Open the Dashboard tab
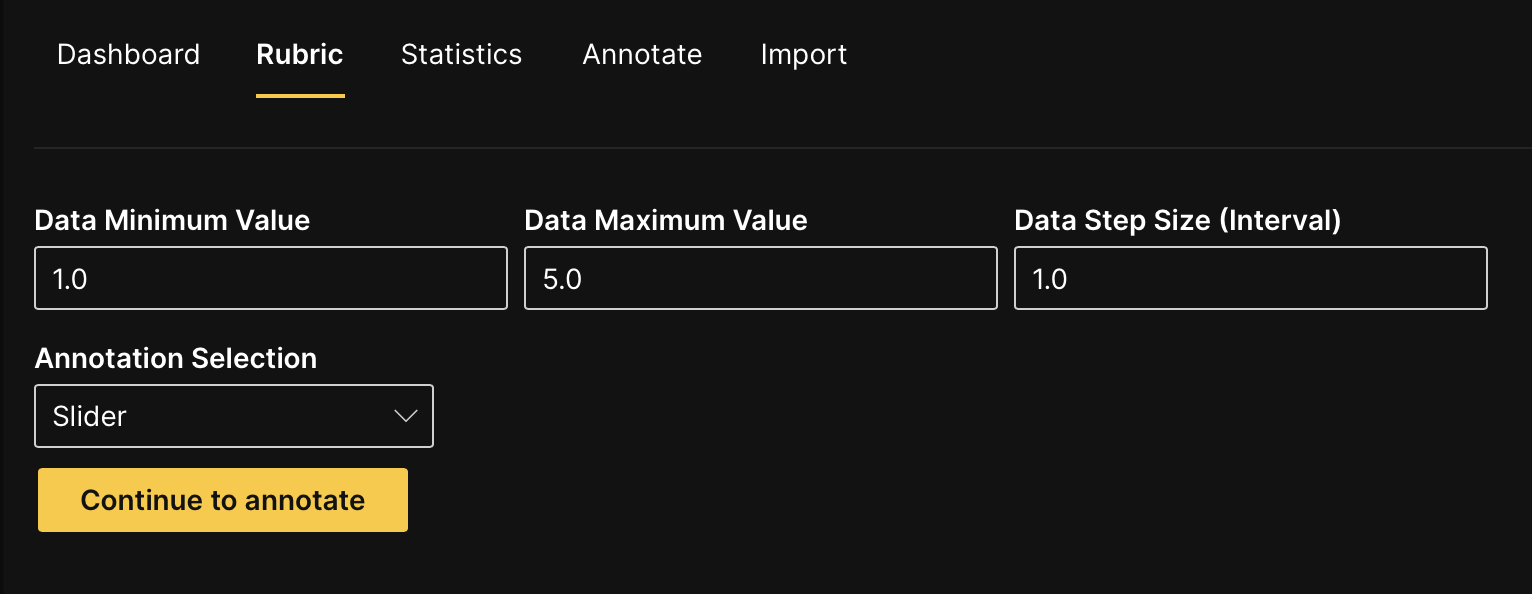 [x=128, y=54]
